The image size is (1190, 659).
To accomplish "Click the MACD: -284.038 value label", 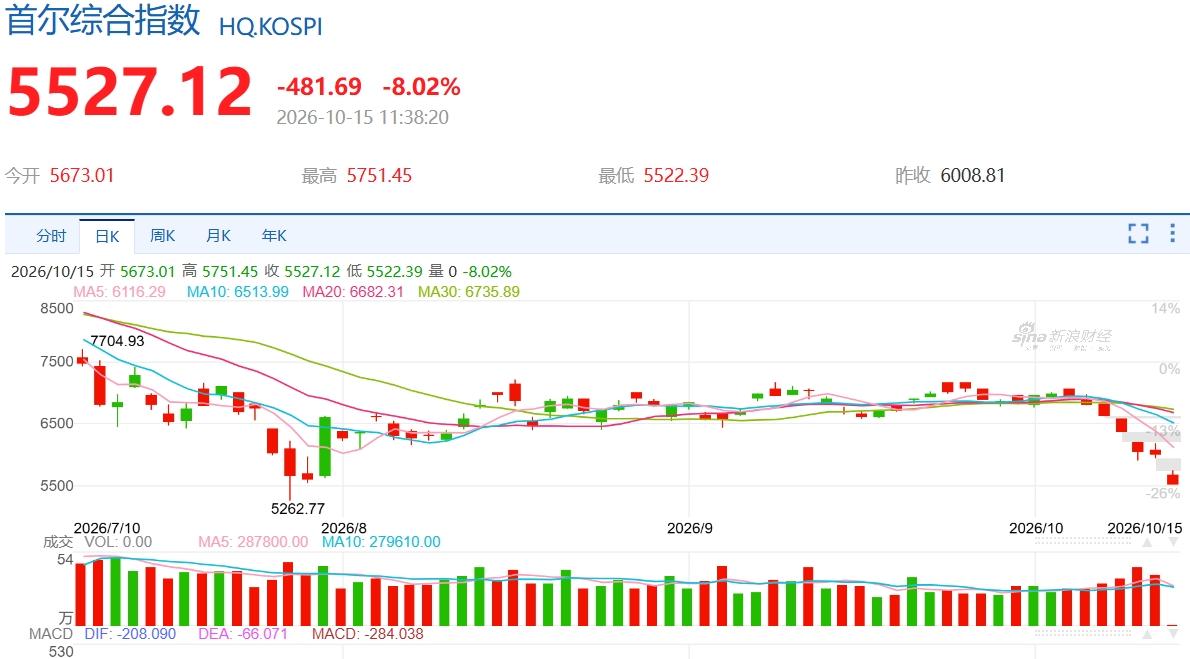I will [367, 634].
